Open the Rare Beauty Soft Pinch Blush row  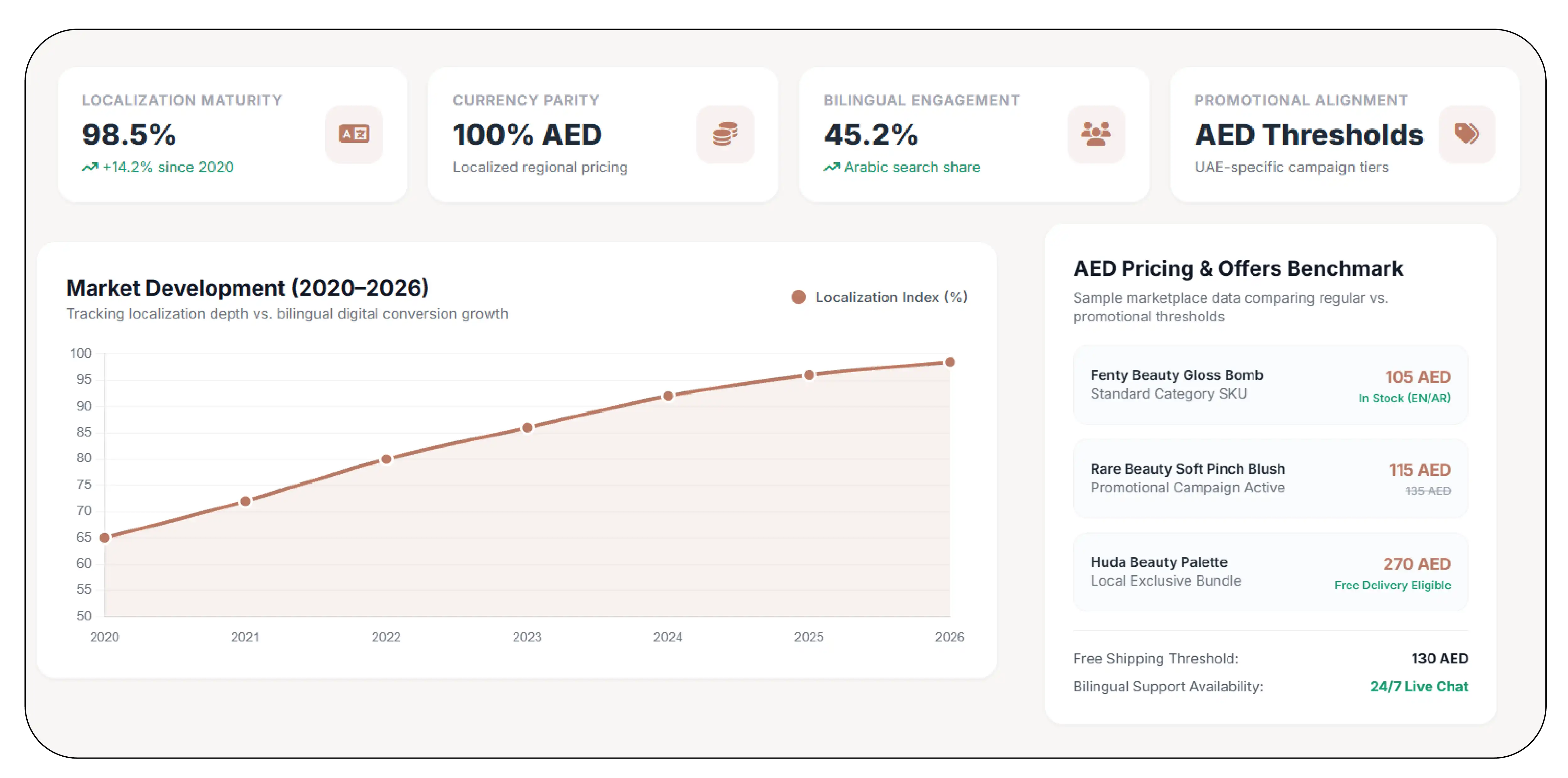tap(1270, 479)
